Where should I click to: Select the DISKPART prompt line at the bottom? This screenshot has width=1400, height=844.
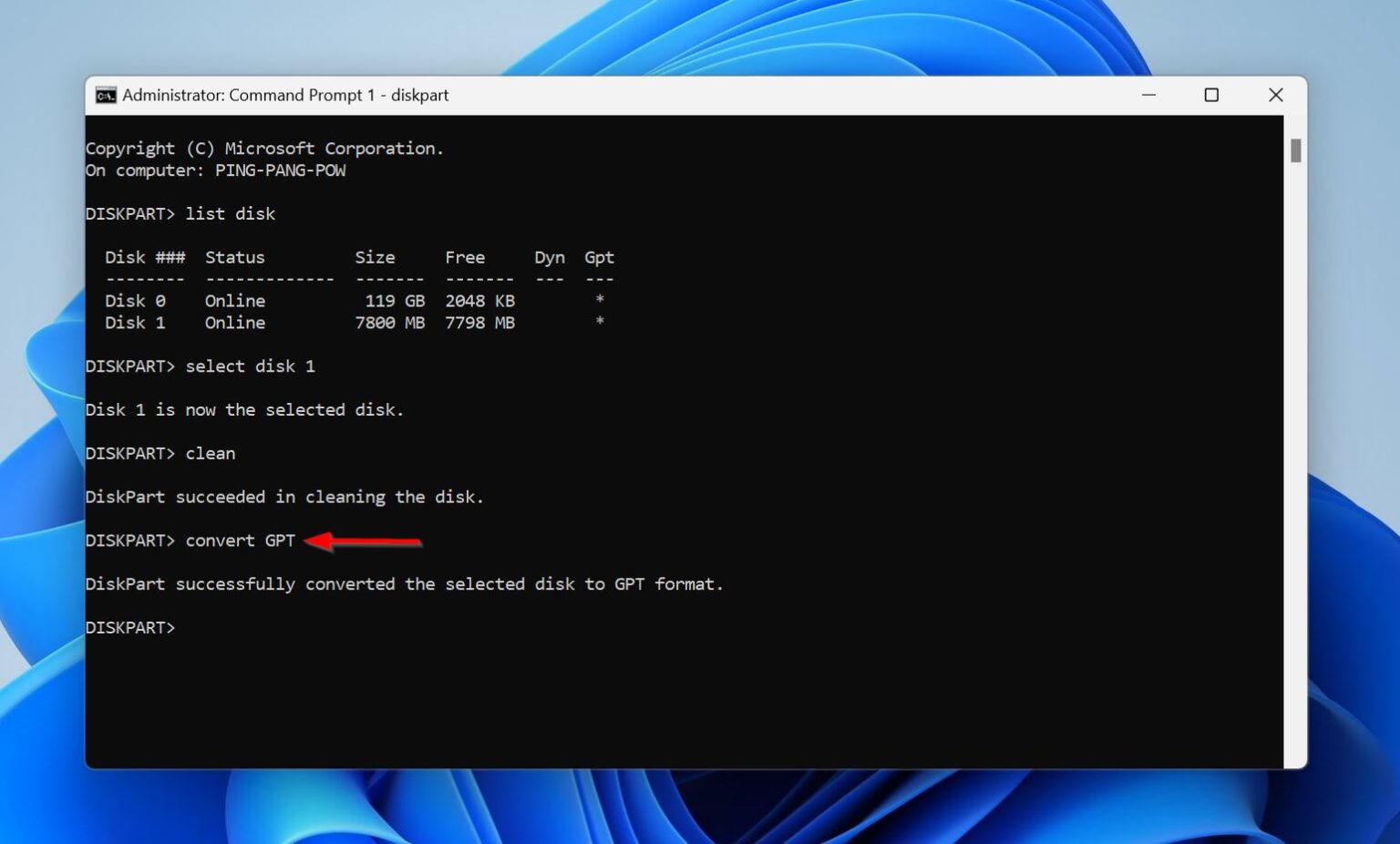click(129, 627)
